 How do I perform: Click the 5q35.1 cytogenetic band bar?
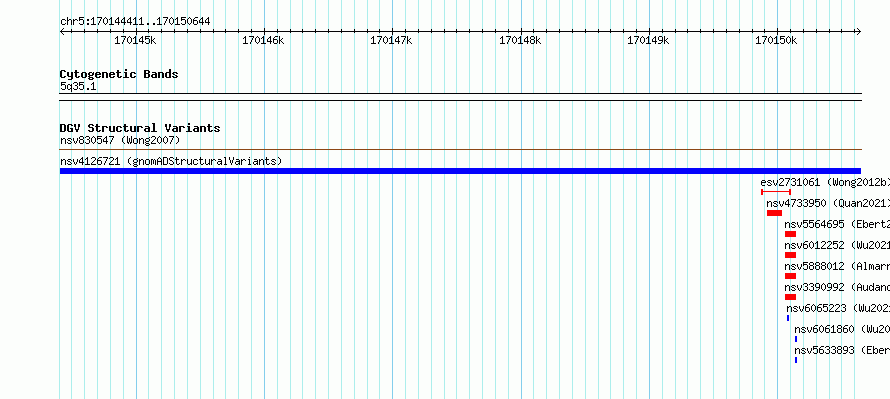click(460, 97)
